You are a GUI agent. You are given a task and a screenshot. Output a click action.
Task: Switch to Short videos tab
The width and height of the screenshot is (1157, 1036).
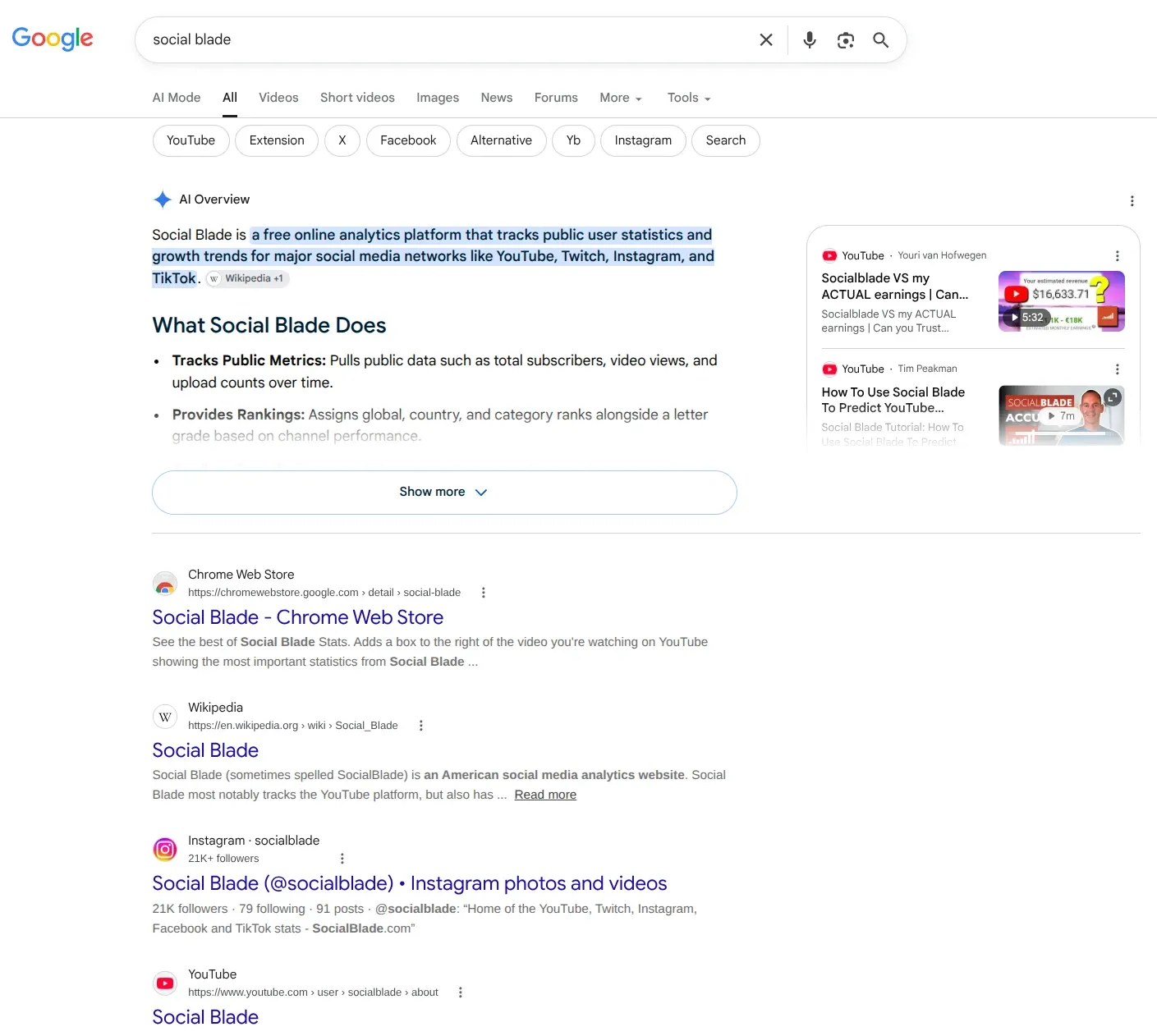(x=357, y=98)
